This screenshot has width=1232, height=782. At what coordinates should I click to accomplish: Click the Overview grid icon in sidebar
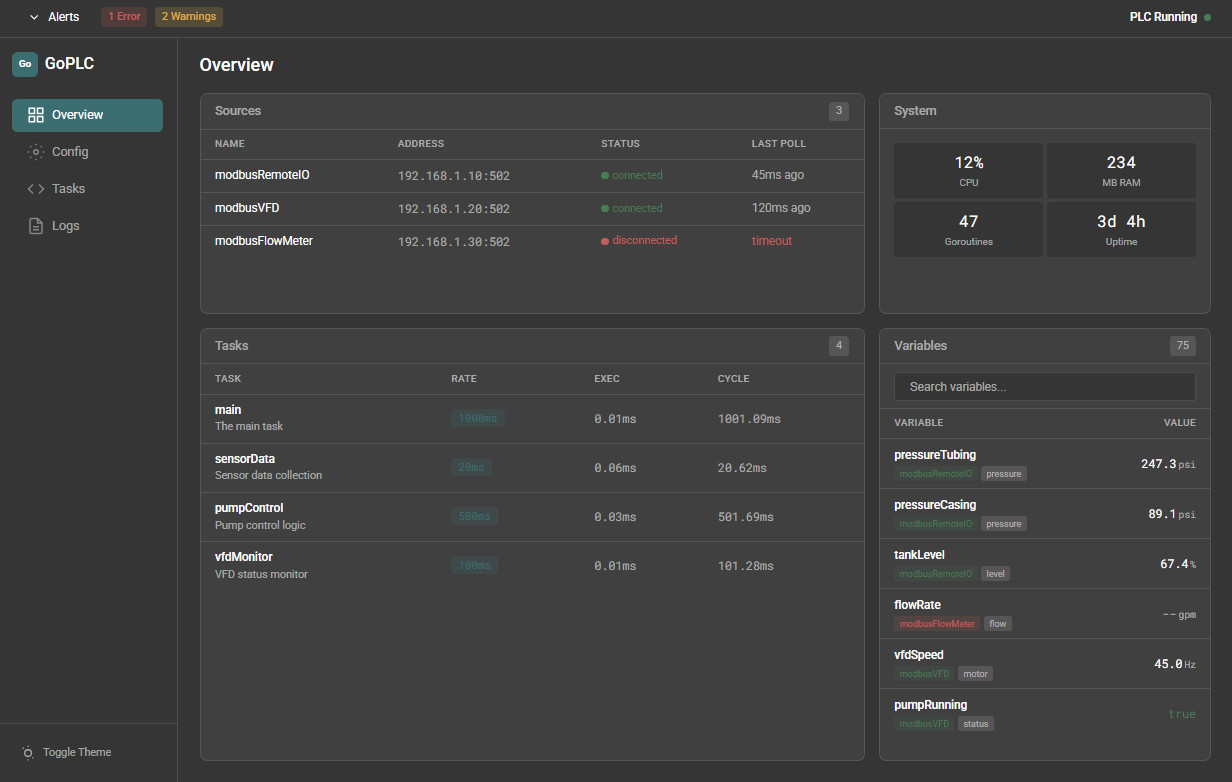click(36, 115)
